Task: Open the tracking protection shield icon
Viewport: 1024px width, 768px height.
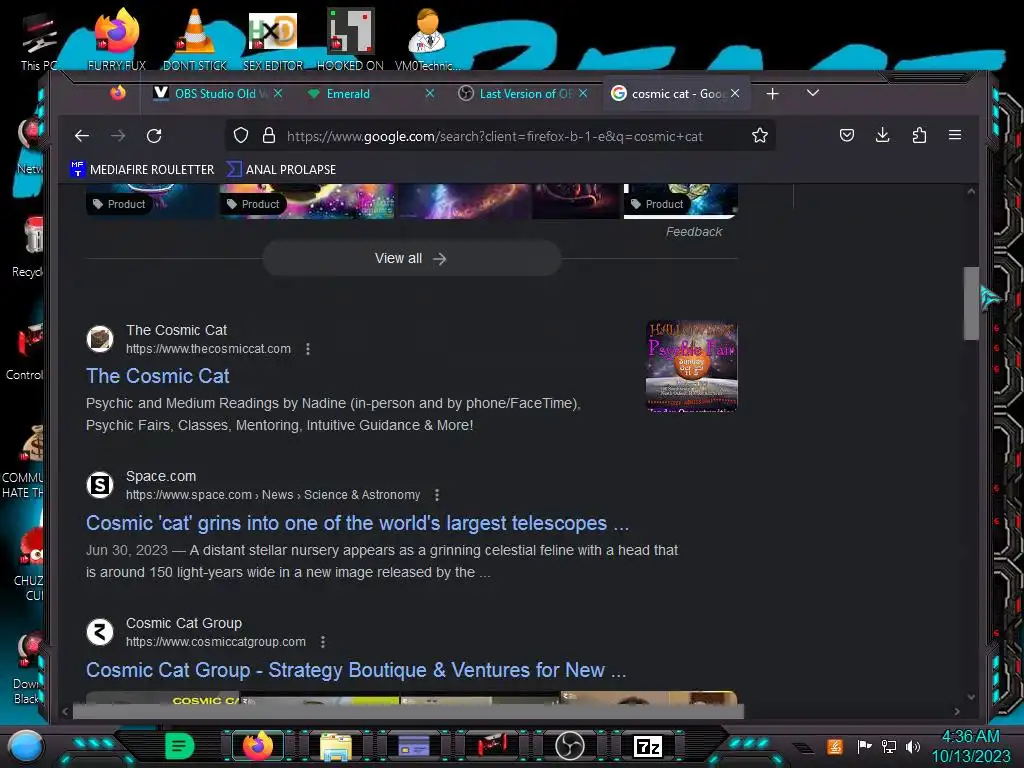Action: [241, 135]
